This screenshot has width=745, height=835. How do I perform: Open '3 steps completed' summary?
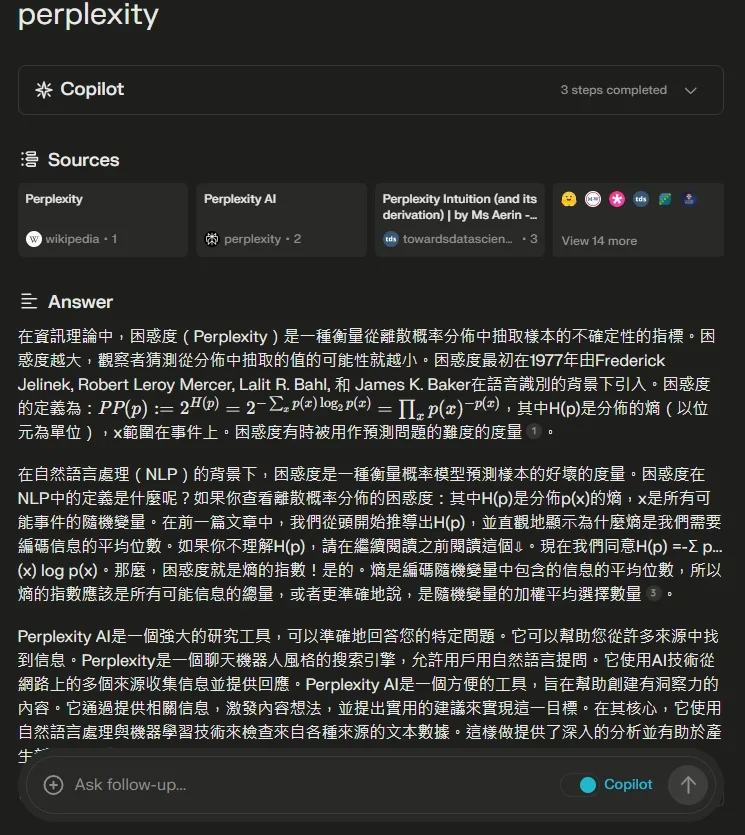(613, 90)
